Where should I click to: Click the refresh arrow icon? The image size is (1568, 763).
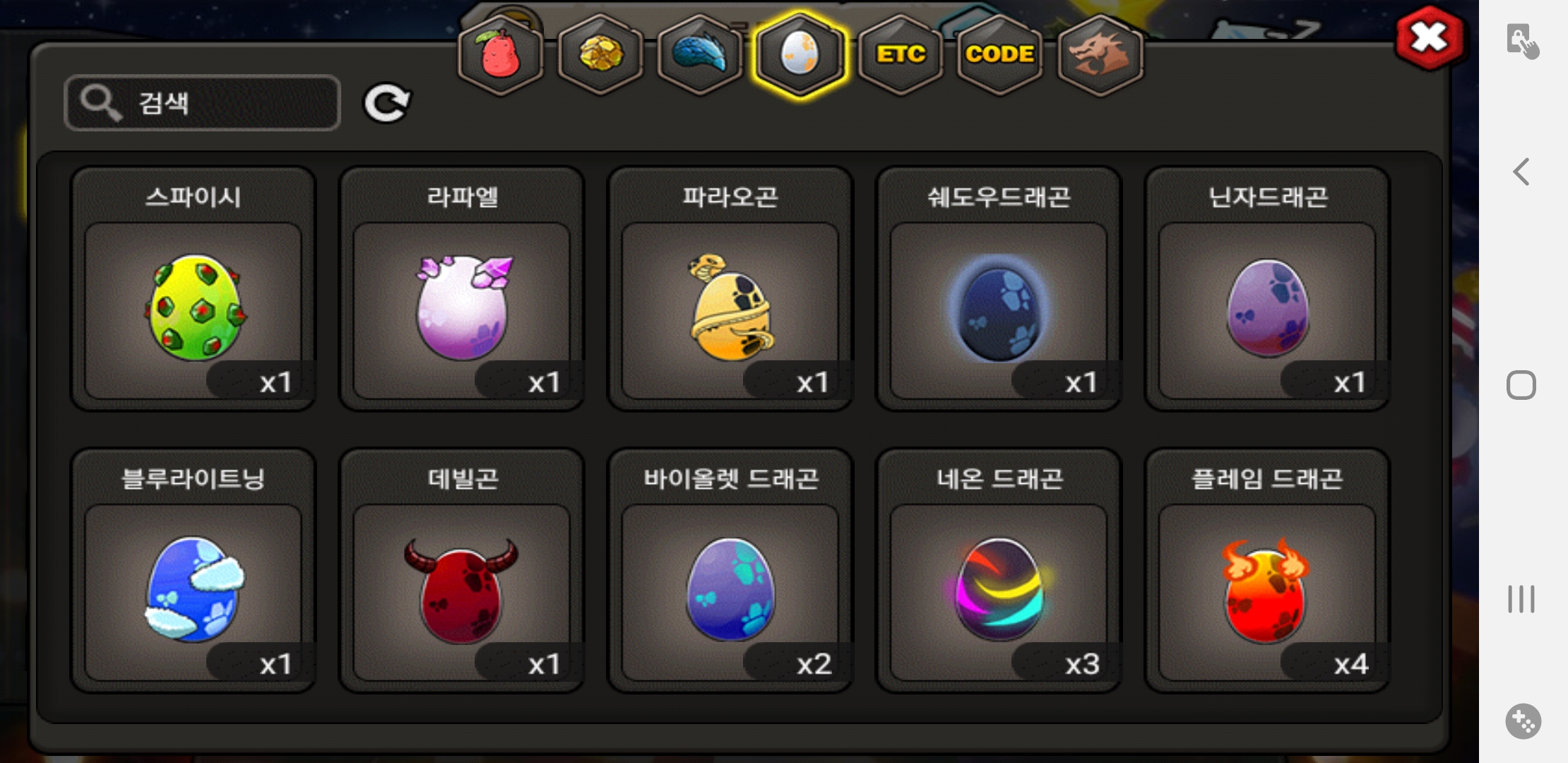[386, 103]
